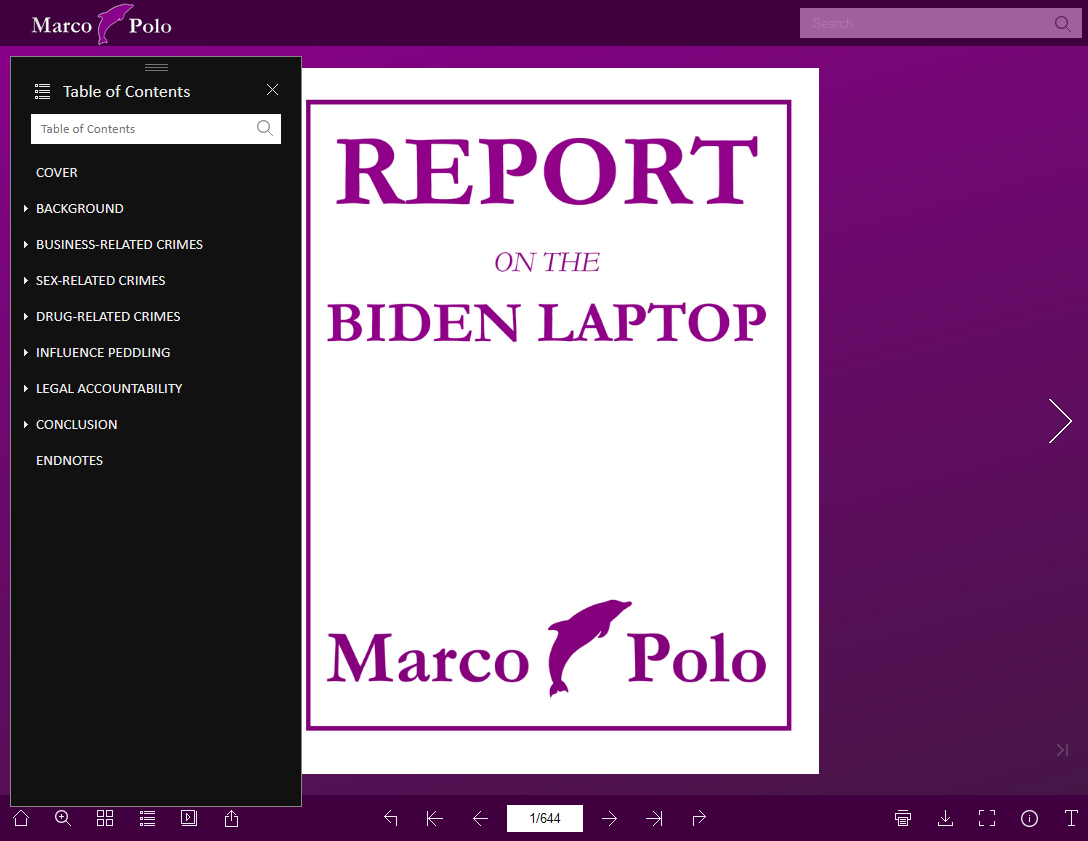
Task: Expand the BACKGROUND section
Action: pos(26,208)
